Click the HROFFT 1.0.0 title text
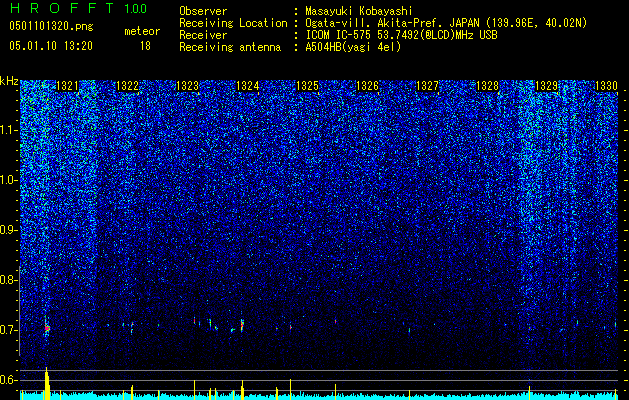629x400 pixels. point(78,8)
